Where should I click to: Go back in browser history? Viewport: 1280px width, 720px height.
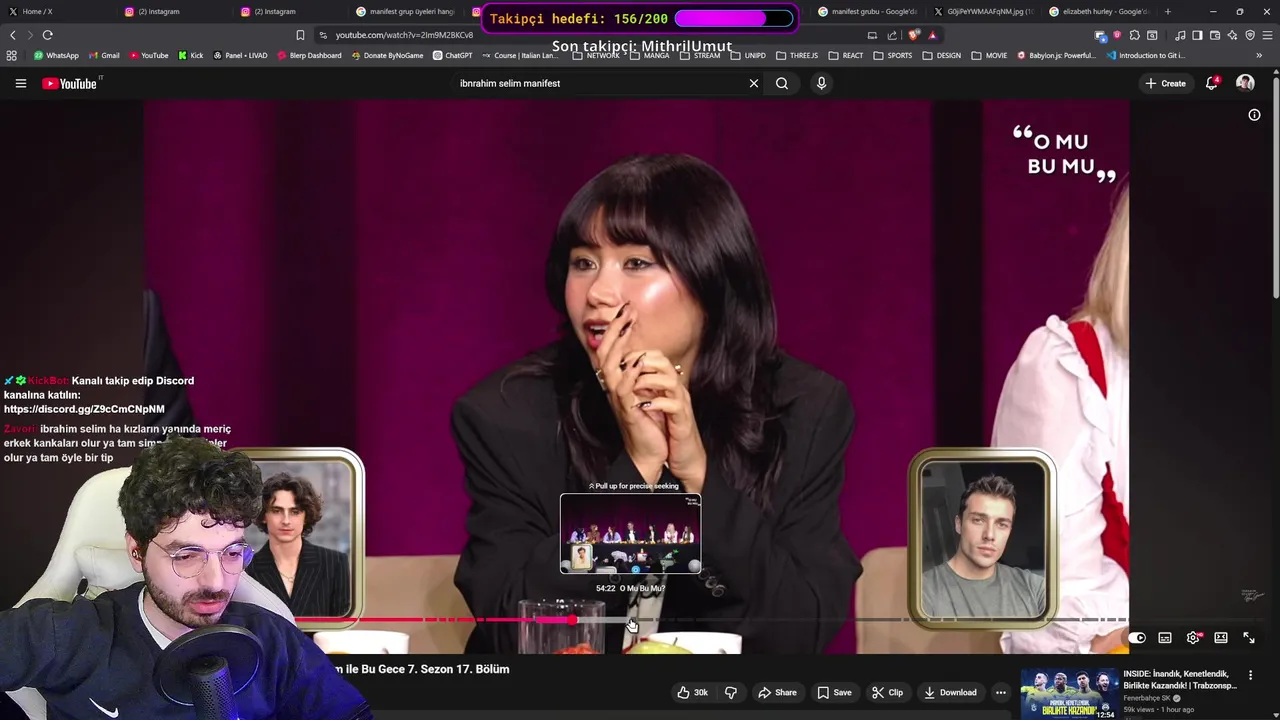[13, 35]
